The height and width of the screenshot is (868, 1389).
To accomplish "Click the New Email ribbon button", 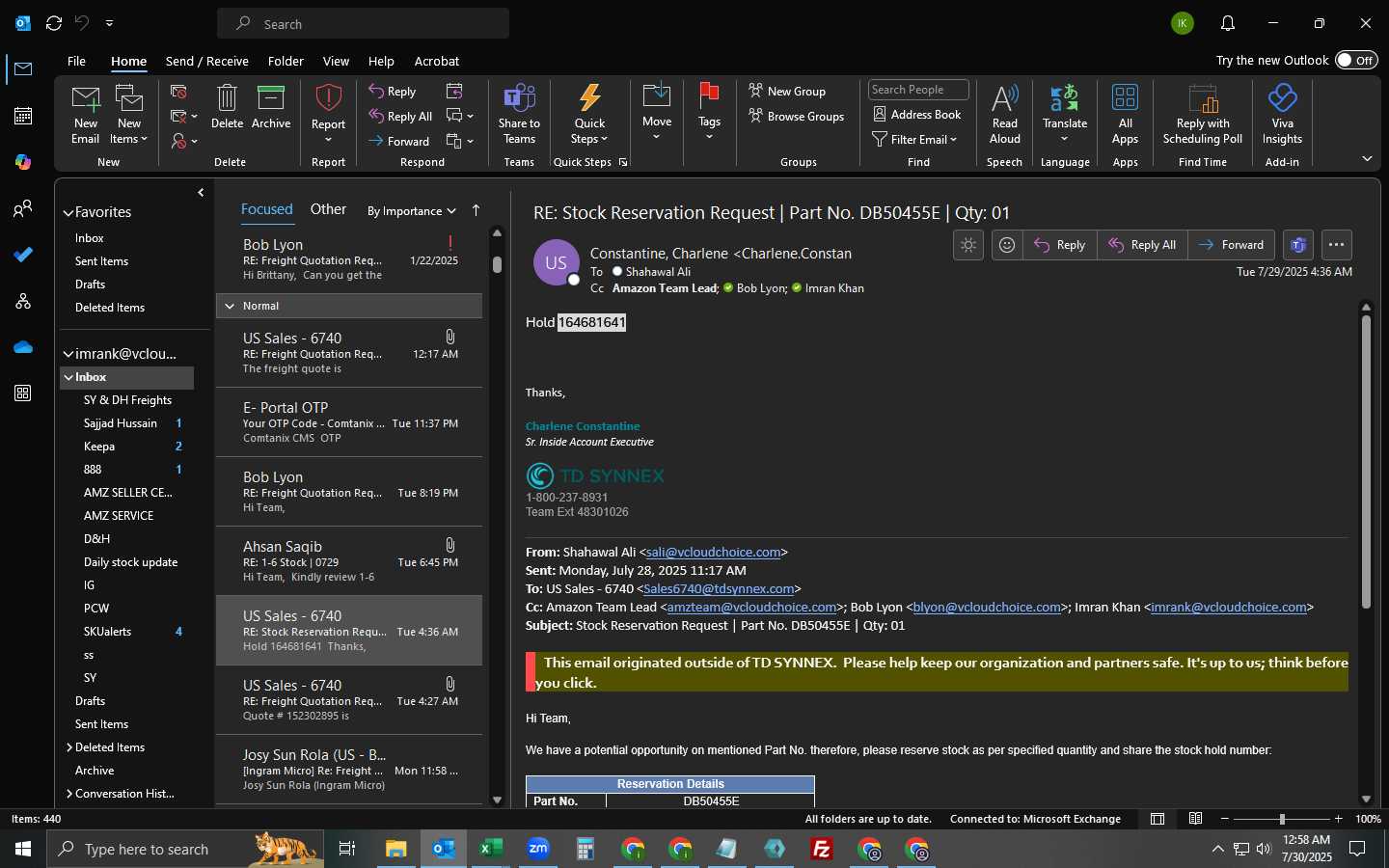I will 86,114.
